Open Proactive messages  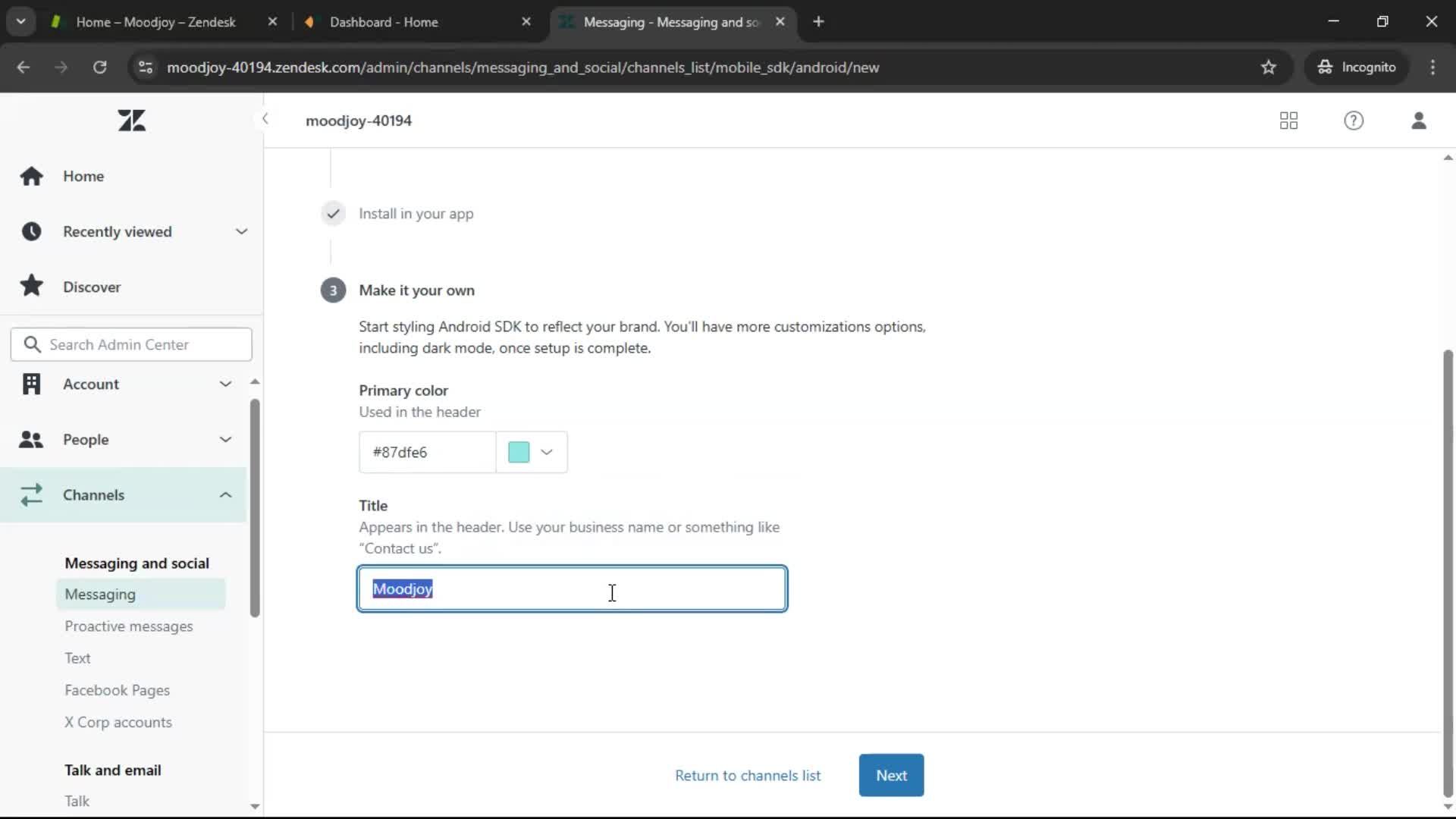point(128,626)
